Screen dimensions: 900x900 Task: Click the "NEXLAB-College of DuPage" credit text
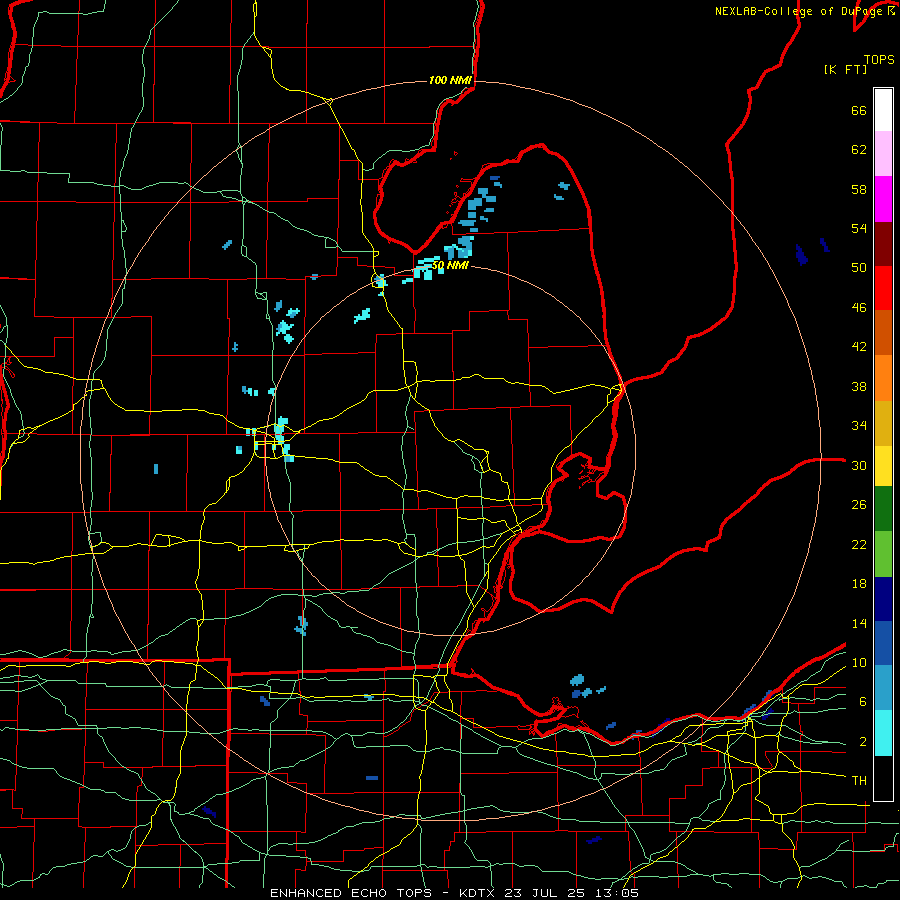[797, 11]
